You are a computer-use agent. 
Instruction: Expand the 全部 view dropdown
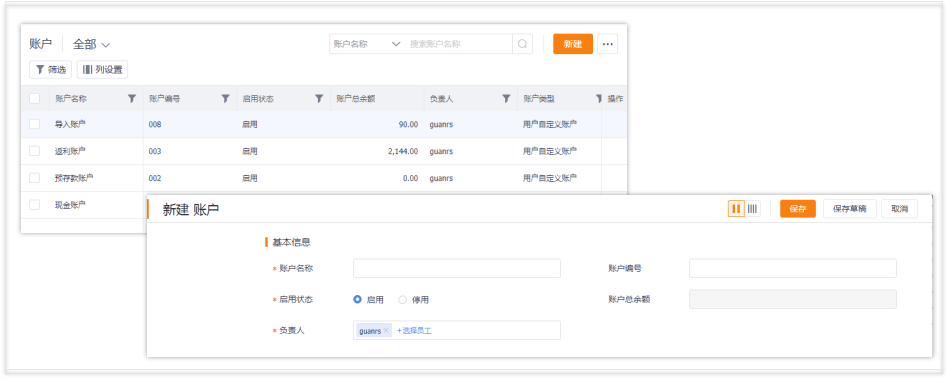tap(91, 44)
